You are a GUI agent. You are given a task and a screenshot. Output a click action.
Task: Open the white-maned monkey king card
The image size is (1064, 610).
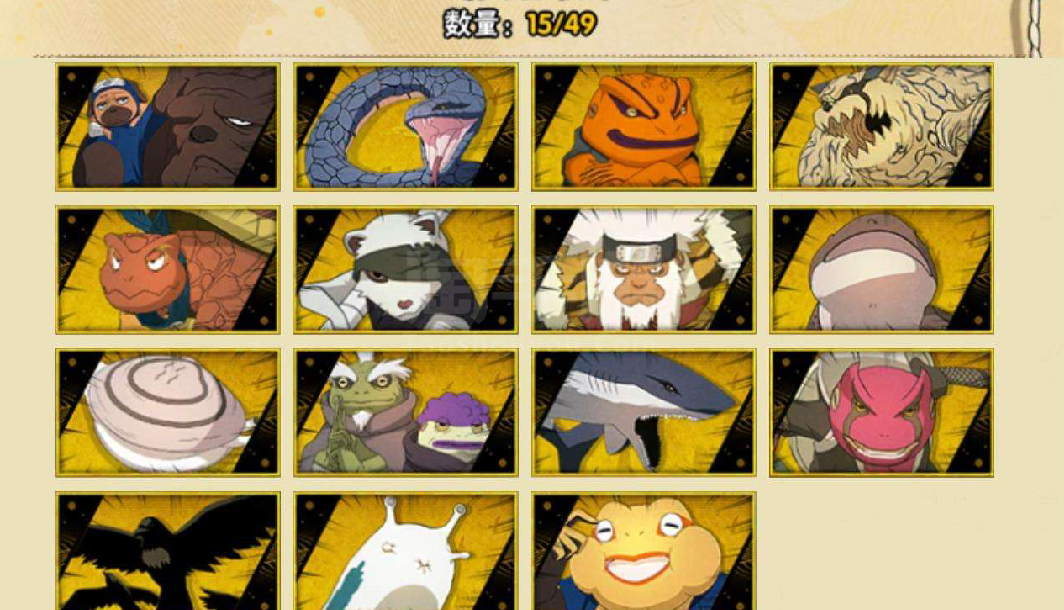click(644, 270)
